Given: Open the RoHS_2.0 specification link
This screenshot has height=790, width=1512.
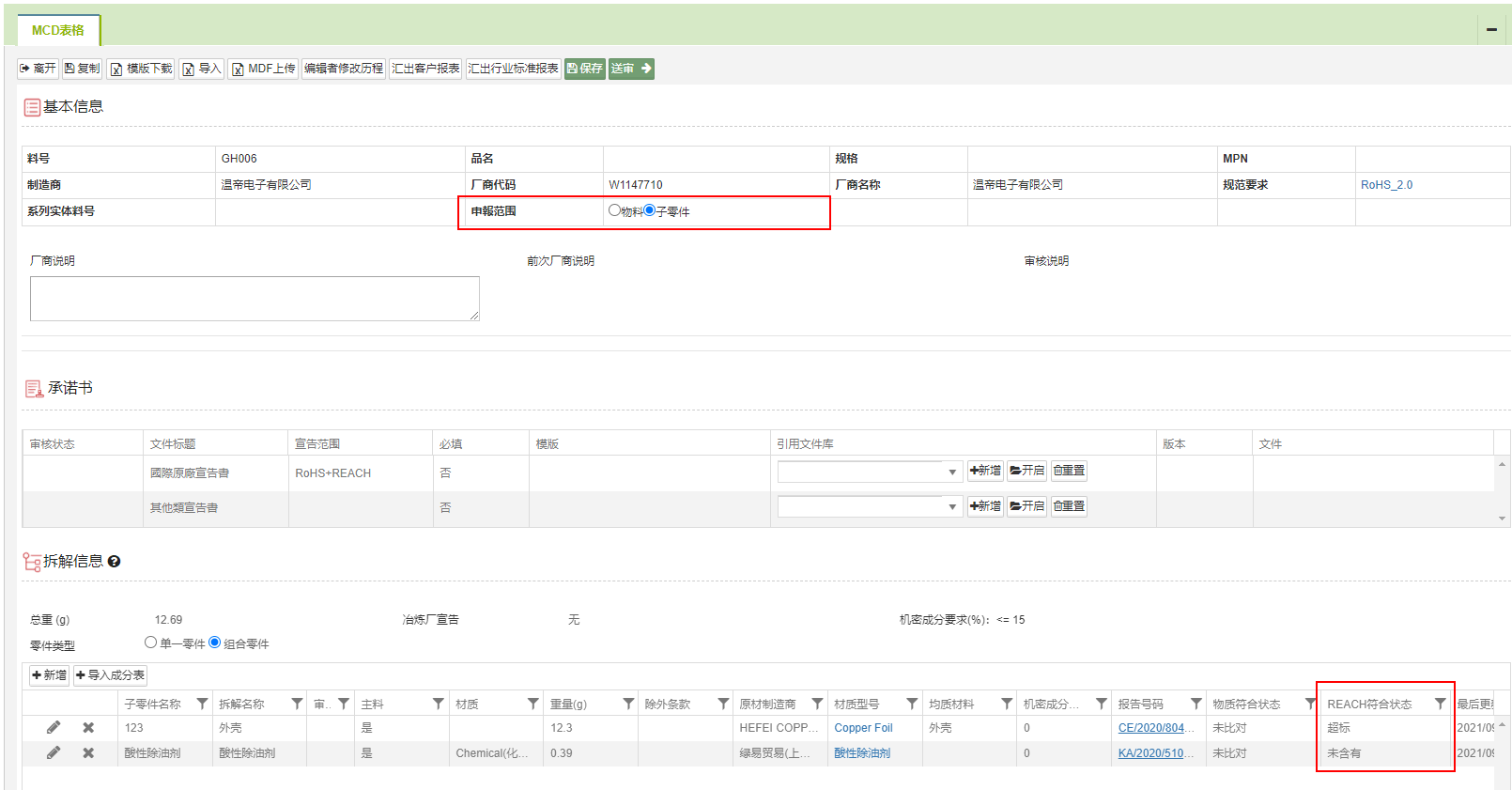Looking at the screenshot, I should pyautogui.click(x=1386, y=185).
